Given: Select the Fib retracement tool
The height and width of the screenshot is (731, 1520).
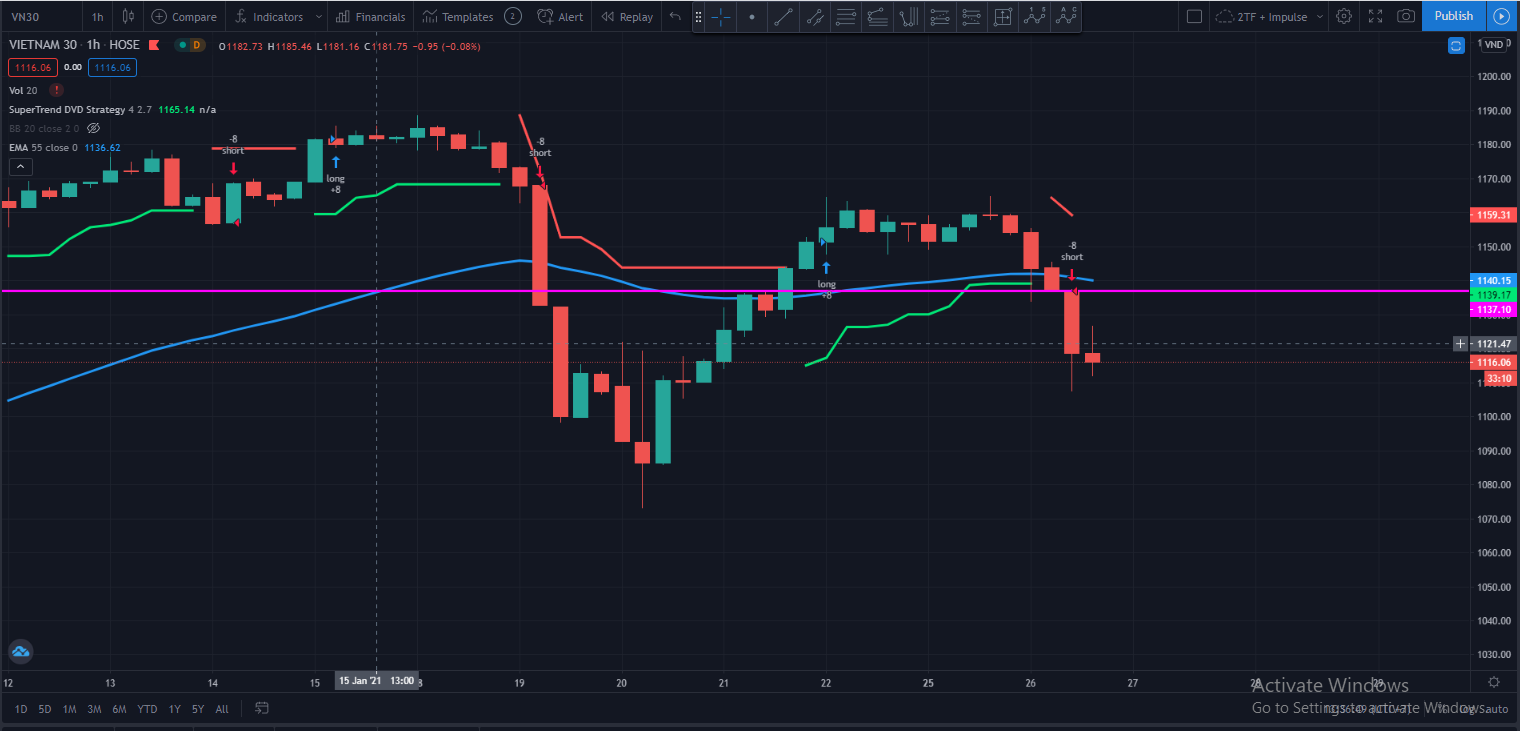Looking at the screenshot, I should (x=877, y=16).
